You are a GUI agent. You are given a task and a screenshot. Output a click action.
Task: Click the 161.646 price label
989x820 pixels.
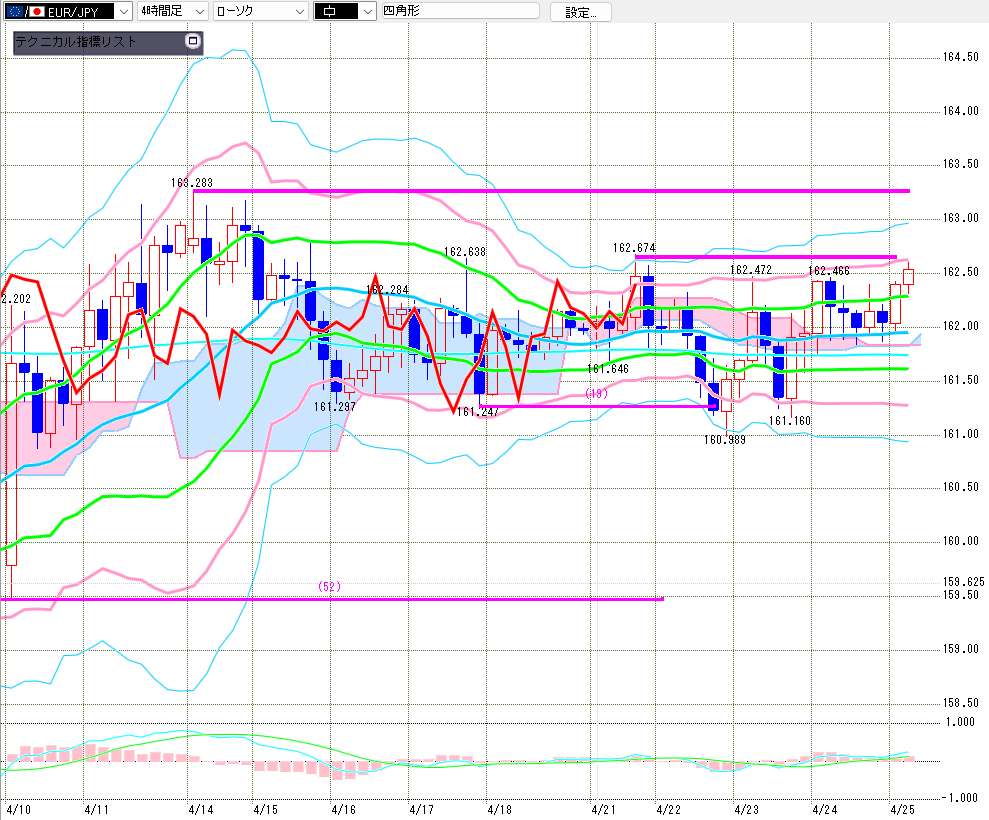point(608,368)
